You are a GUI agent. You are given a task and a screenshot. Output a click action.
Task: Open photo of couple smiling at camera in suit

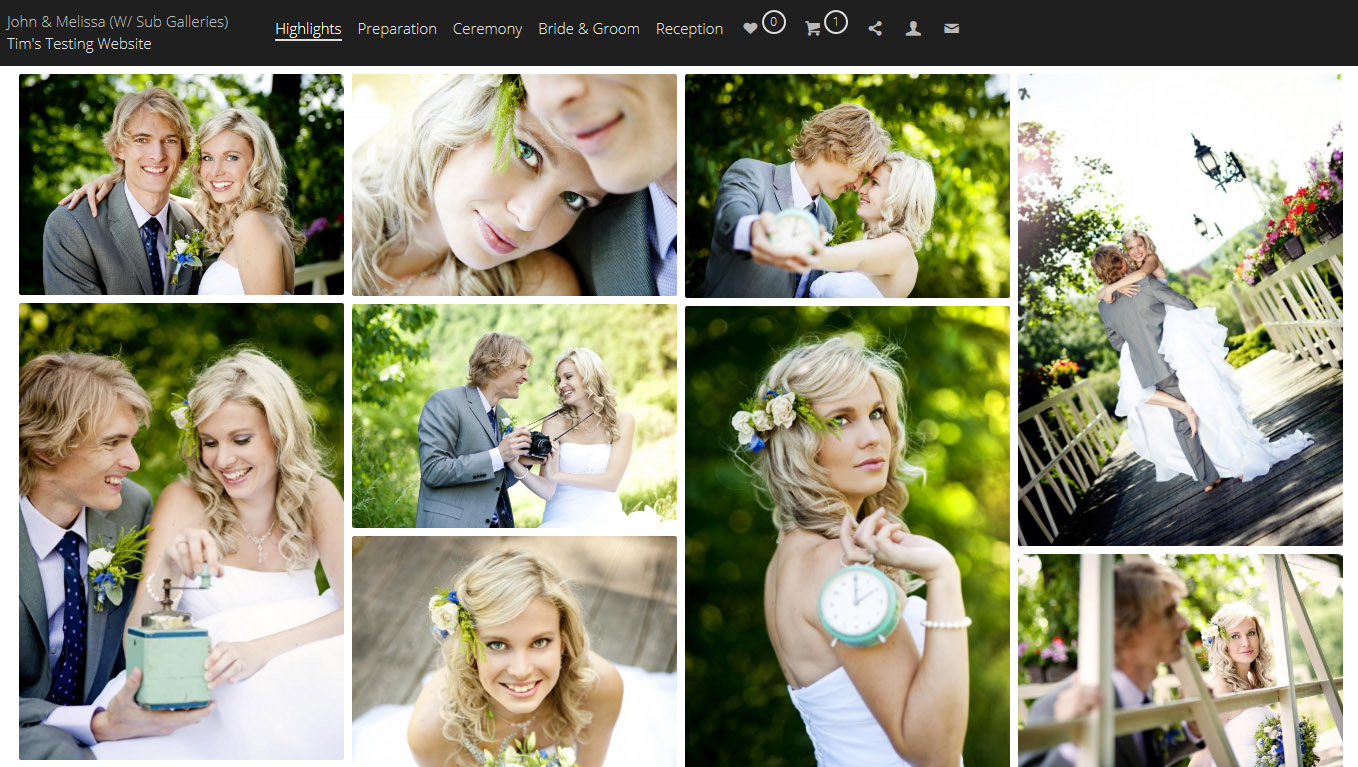coord(181,184)
